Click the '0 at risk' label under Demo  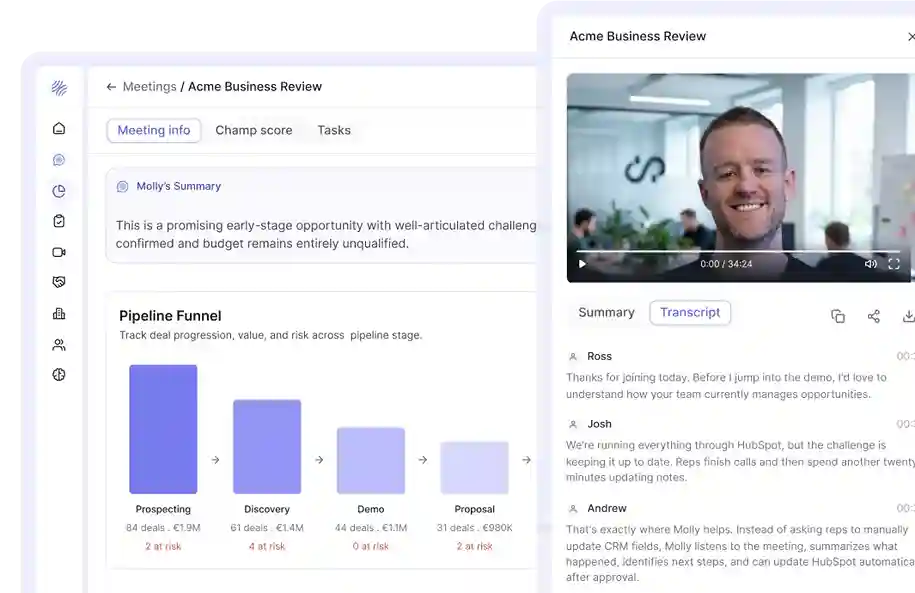(371, 546)
